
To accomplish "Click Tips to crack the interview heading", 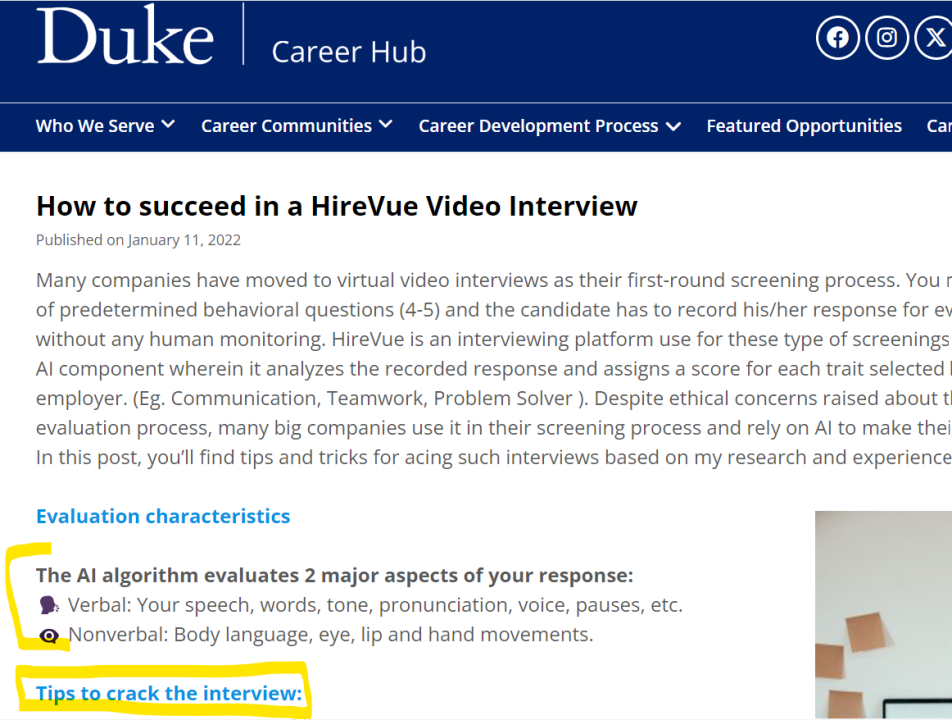I will [x=169, y=693].
